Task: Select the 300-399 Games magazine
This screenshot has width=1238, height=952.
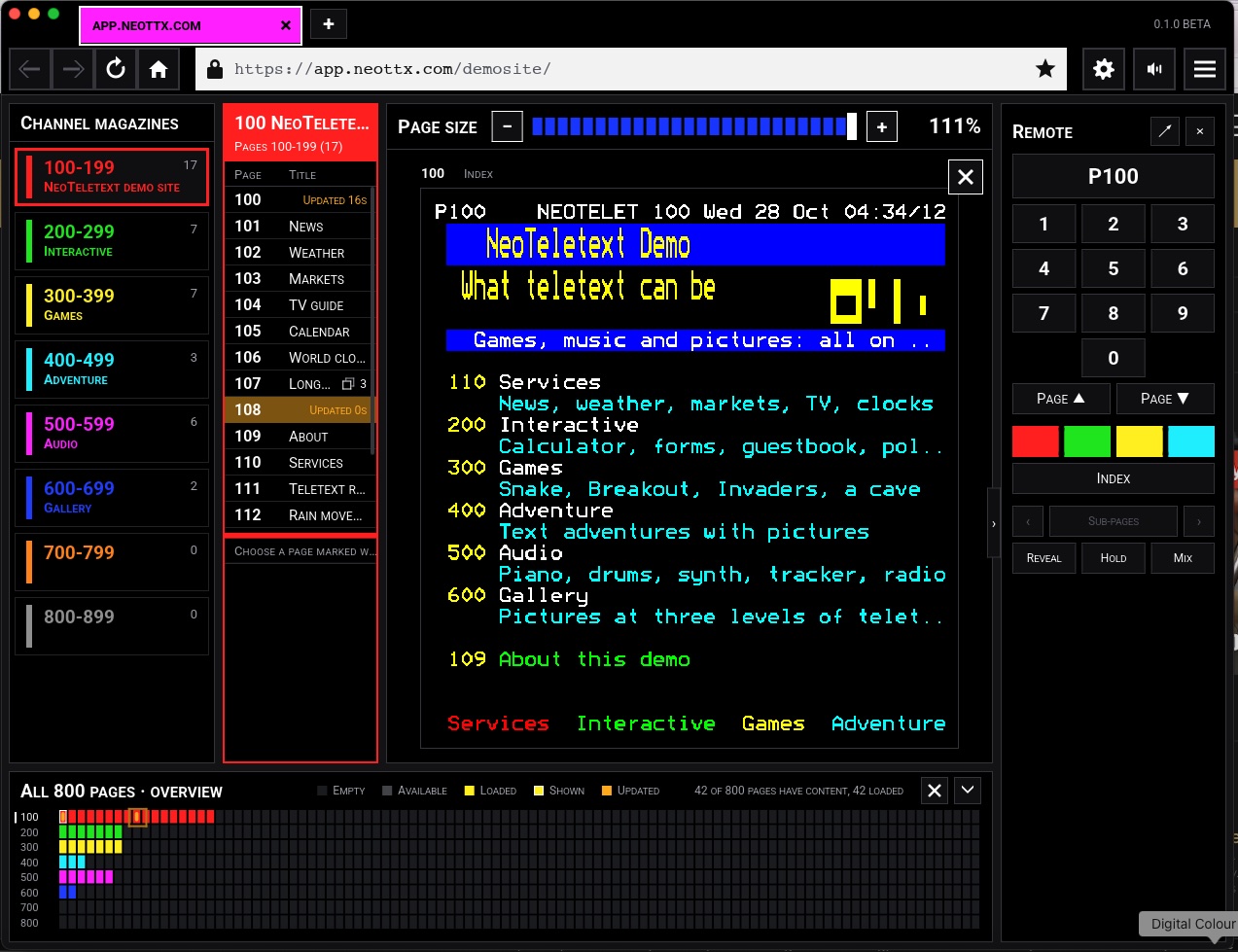Action: click(112, 305)
